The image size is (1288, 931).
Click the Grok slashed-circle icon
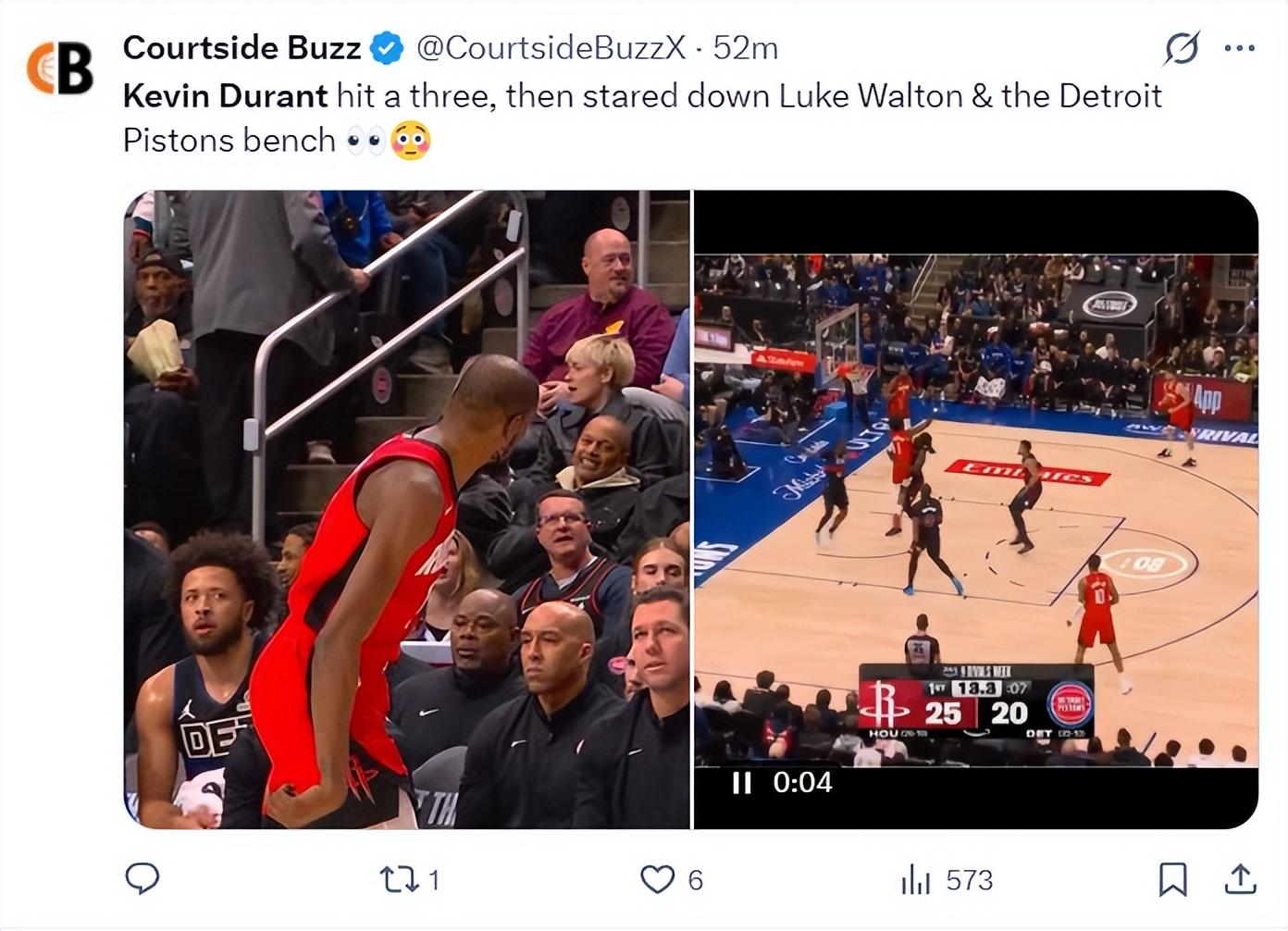[1182, 48]
